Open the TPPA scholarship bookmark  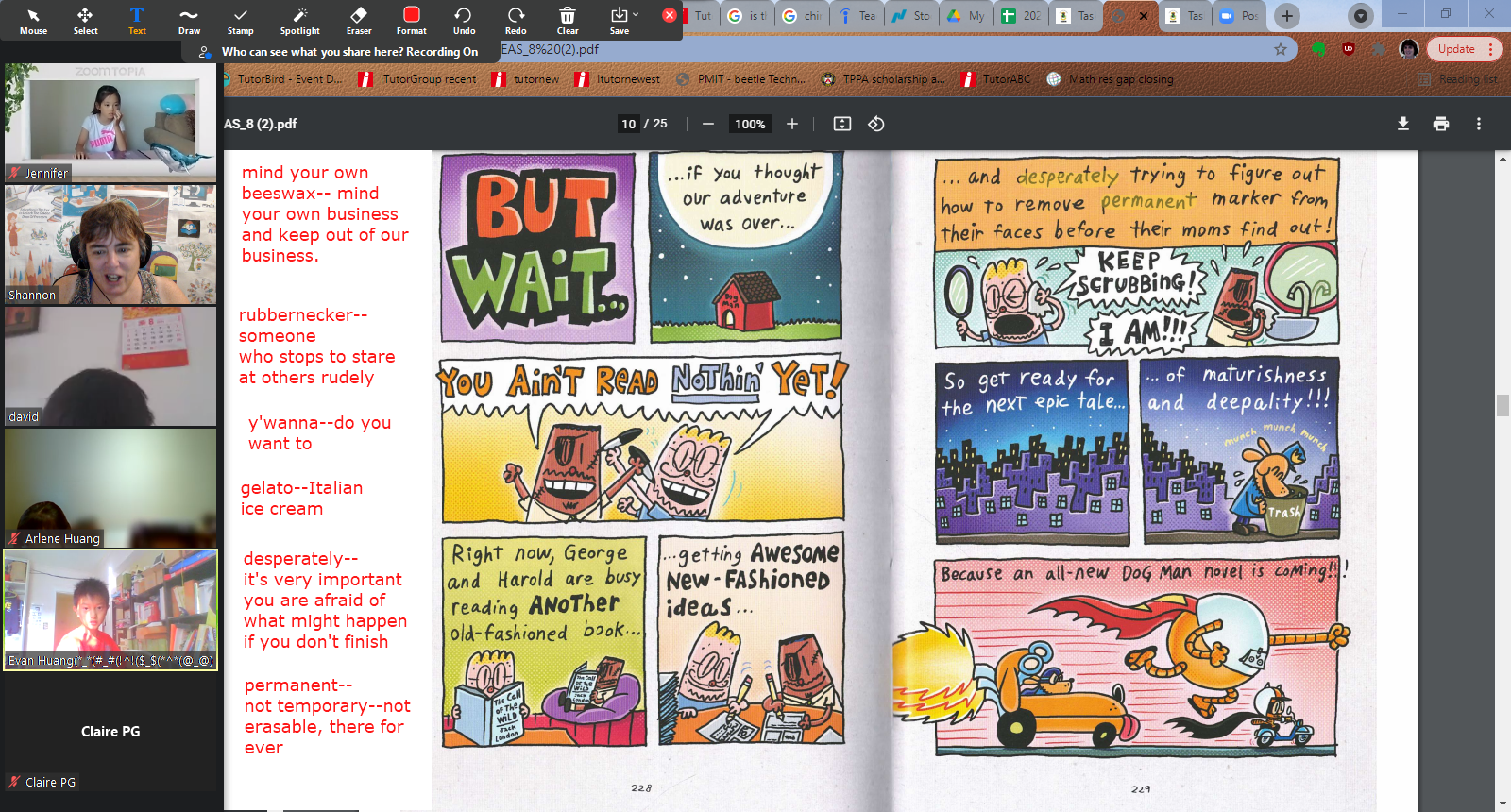[883, 79]
